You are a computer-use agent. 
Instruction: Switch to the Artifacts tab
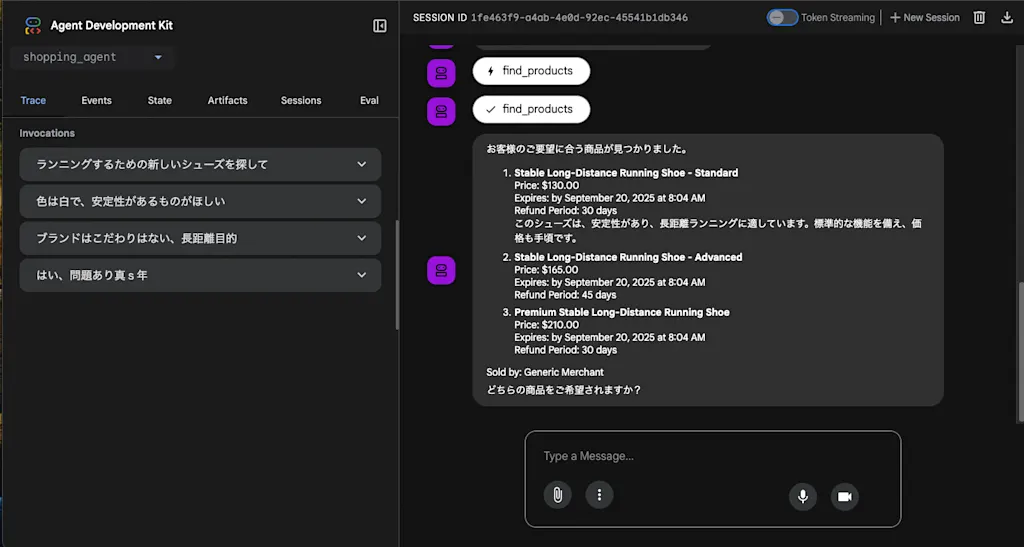227,101
